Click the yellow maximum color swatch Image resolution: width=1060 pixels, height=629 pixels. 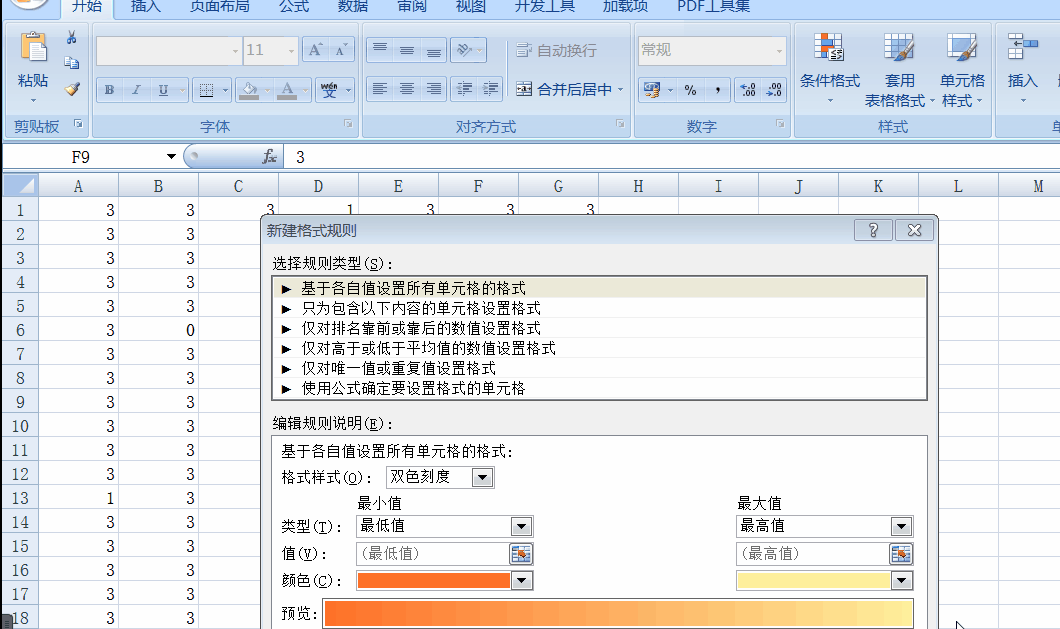click(x=813, y=580)
